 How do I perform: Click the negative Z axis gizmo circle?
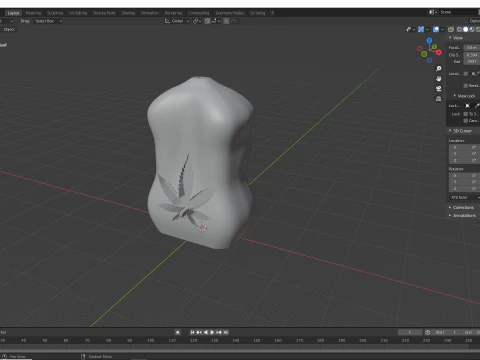pyautogui.click(x=429, y=60)
